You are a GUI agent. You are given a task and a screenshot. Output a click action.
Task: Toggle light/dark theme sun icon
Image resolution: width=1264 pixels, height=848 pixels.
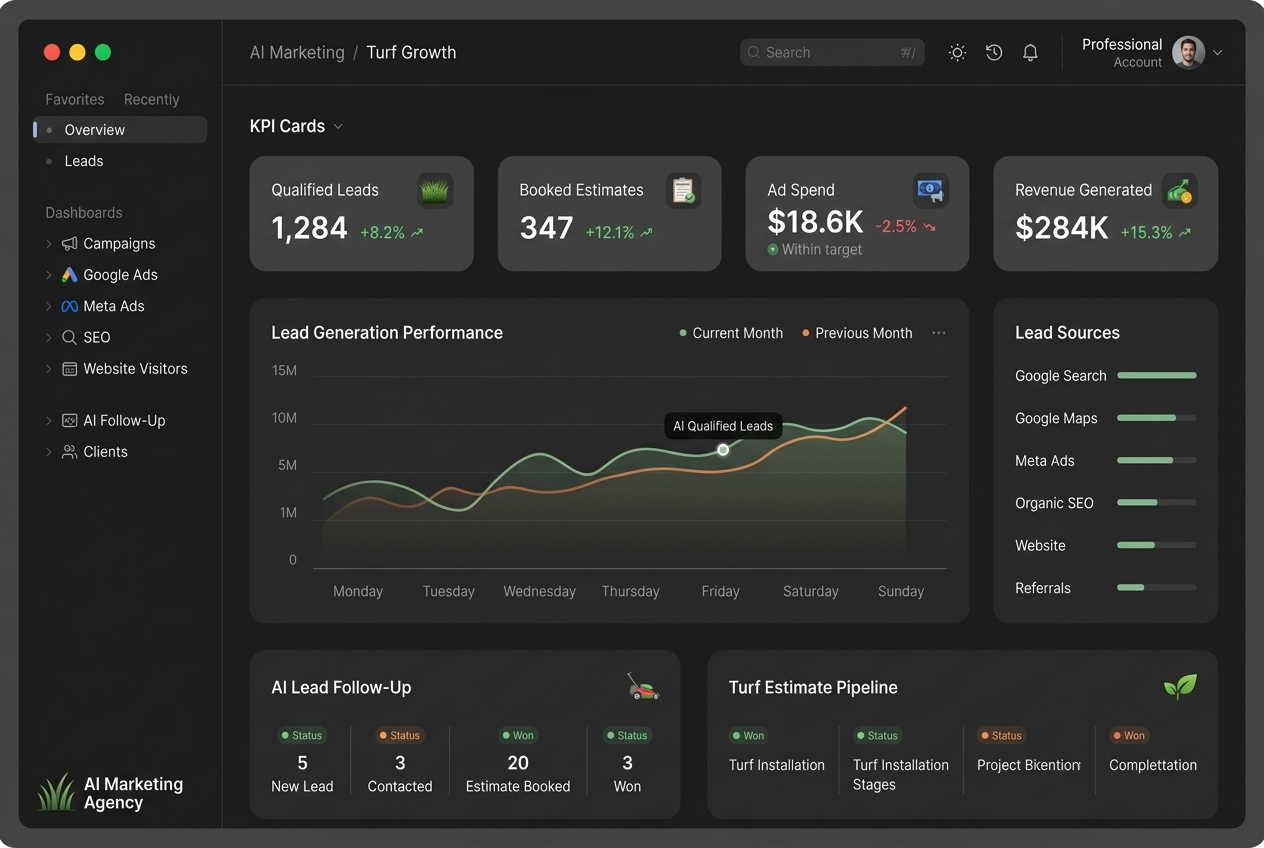[x=957, y=53]
